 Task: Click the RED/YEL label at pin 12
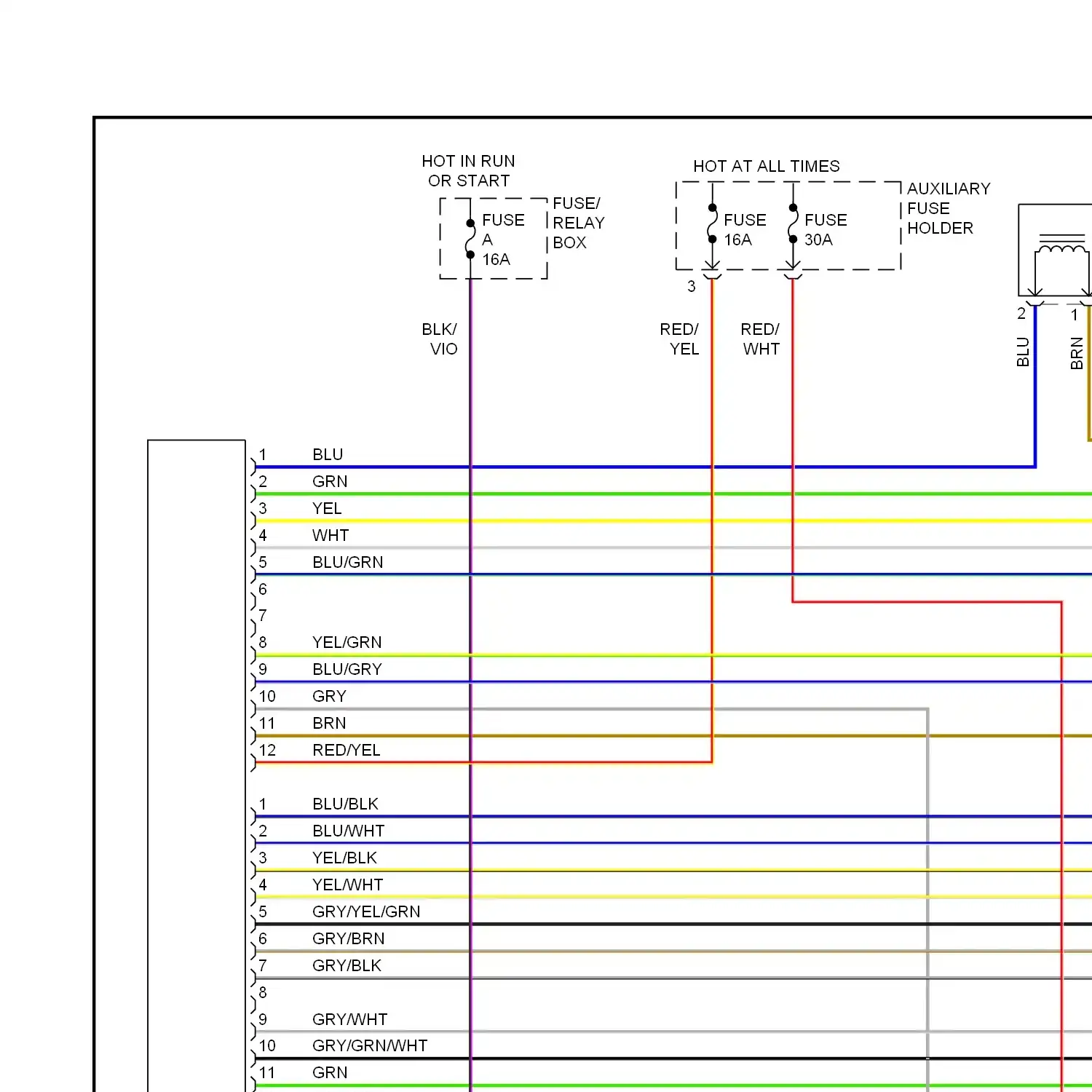[x=346, y=750]
